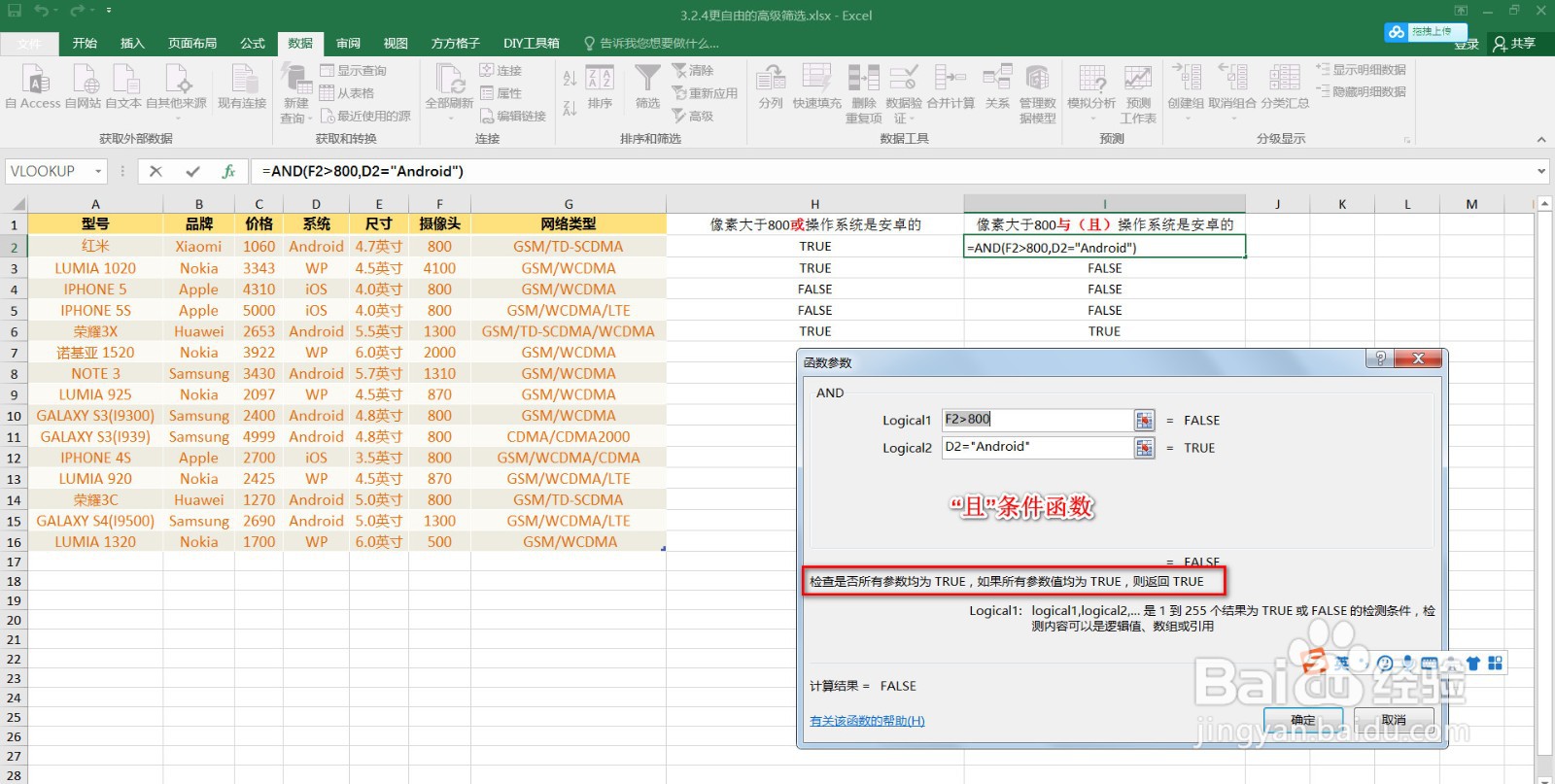Click 重新应用 reapply filter item
1555x784 pixels.
point(705,93)
